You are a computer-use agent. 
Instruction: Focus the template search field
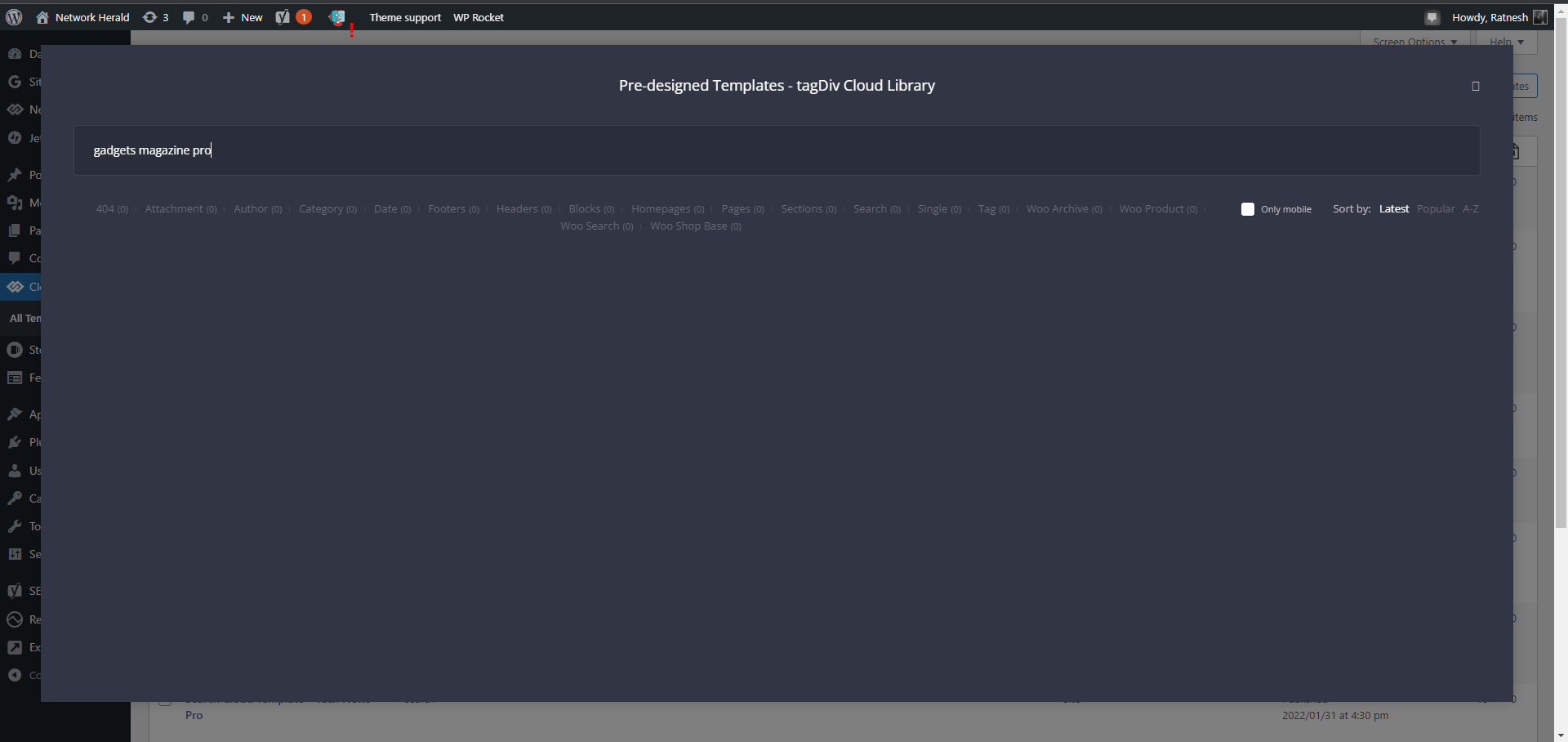(x=777, y=150)
